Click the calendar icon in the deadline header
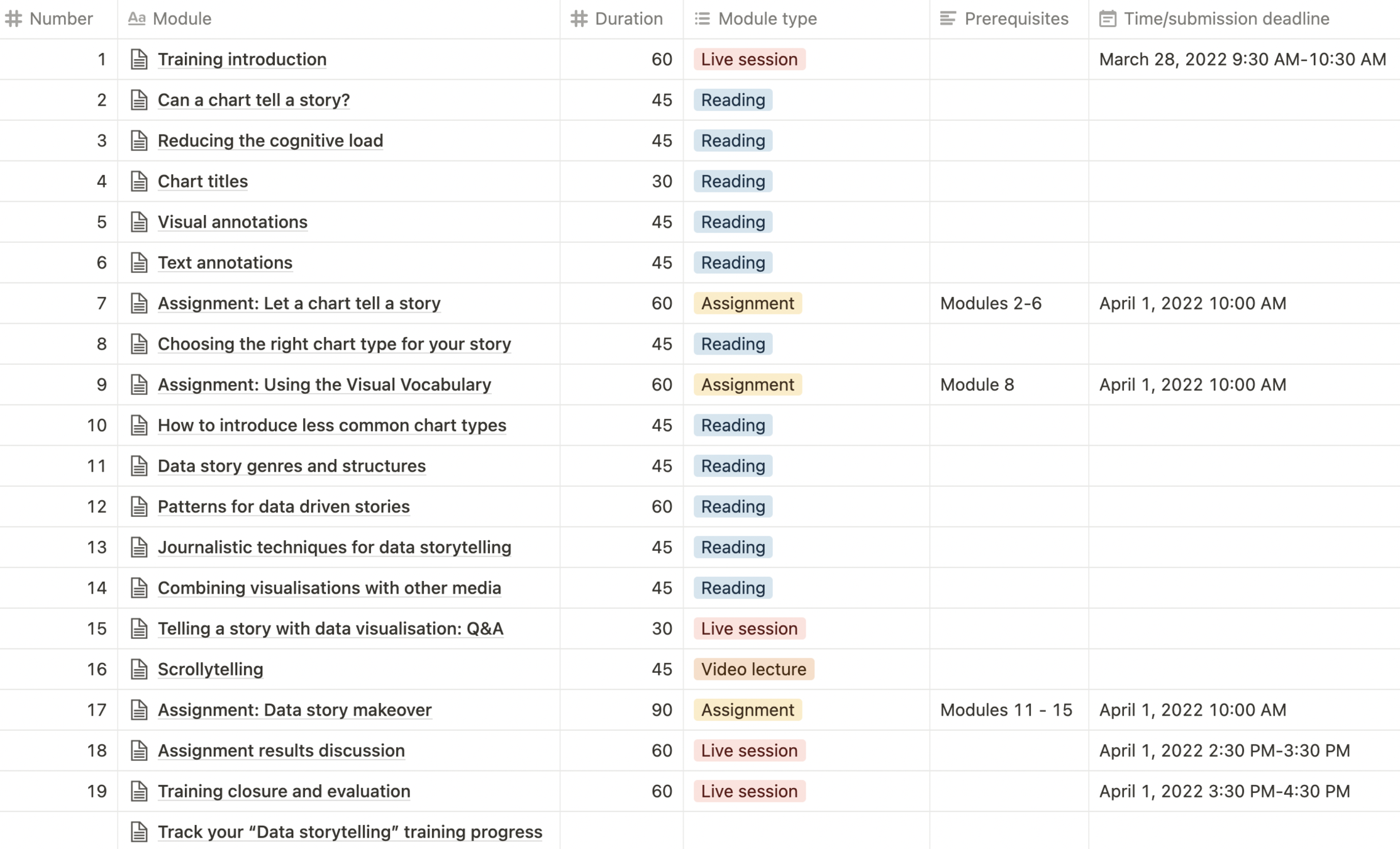Screen dimensions: 1400x849 [x=1108, y=19]
